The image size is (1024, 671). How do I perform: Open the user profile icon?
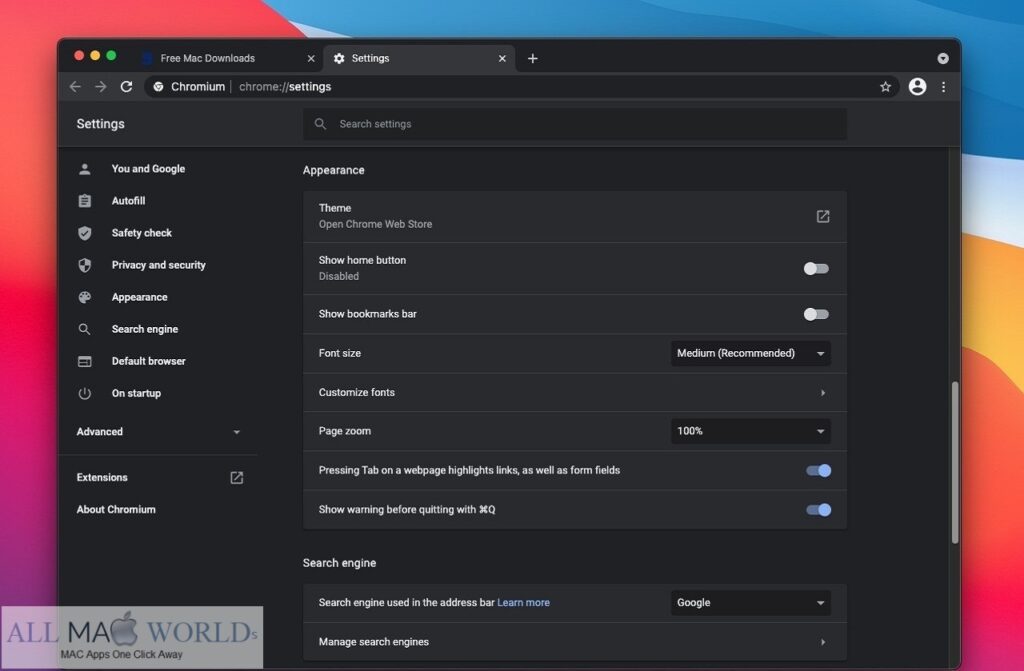point(917,86)
